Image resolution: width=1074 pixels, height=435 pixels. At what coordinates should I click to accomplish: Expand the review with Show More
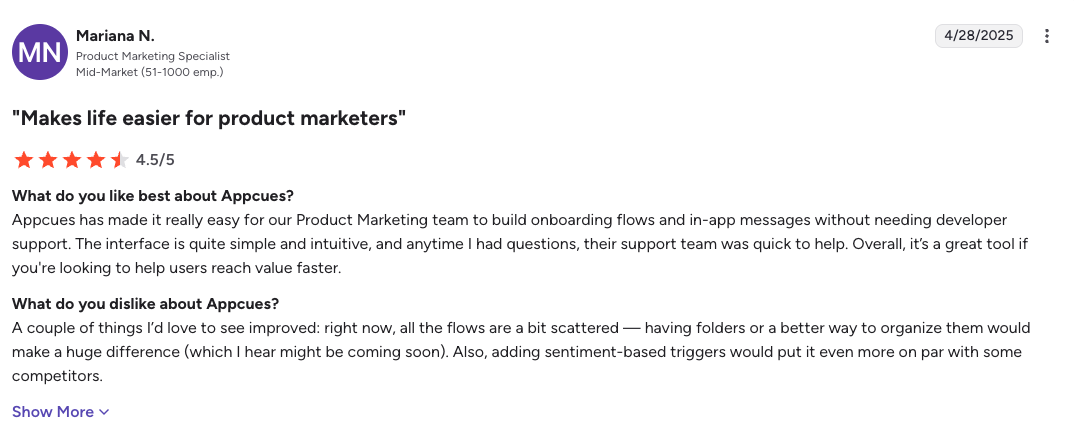tap(53, 412)
